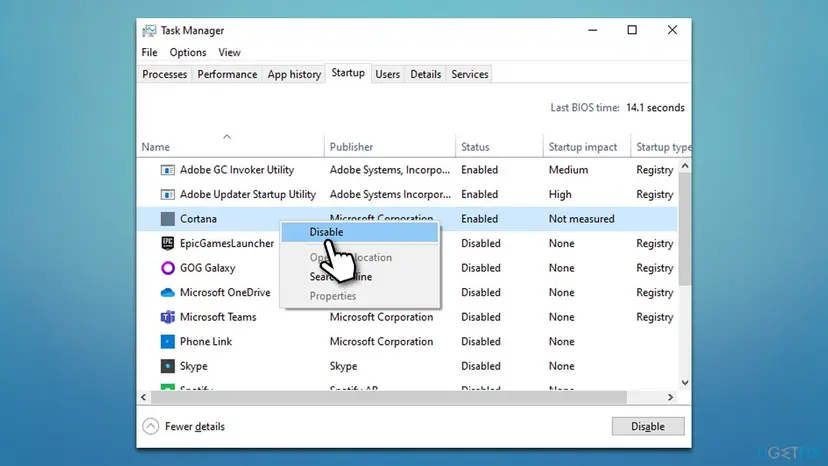Screen dimensions: 828x466
Task: Choose Disable in the context menu
Action: click(360, 232)
